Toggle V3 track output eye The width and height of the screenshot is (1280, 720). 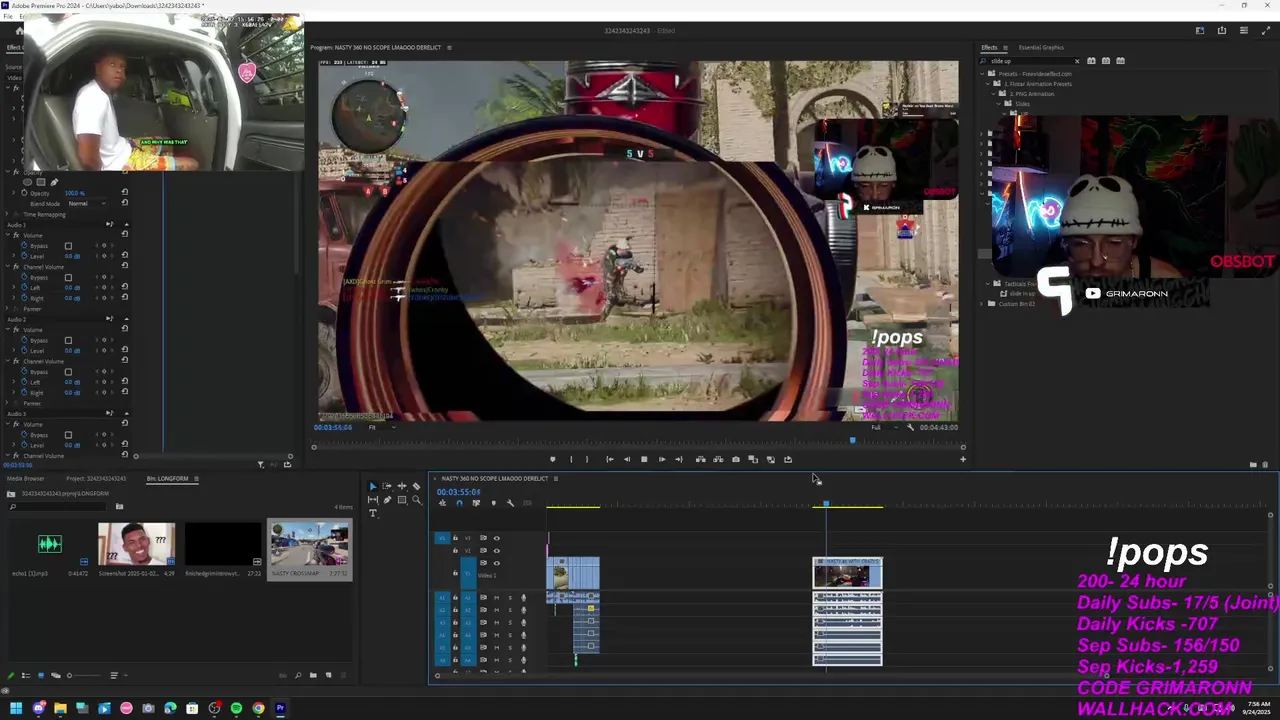coord(497,538)
